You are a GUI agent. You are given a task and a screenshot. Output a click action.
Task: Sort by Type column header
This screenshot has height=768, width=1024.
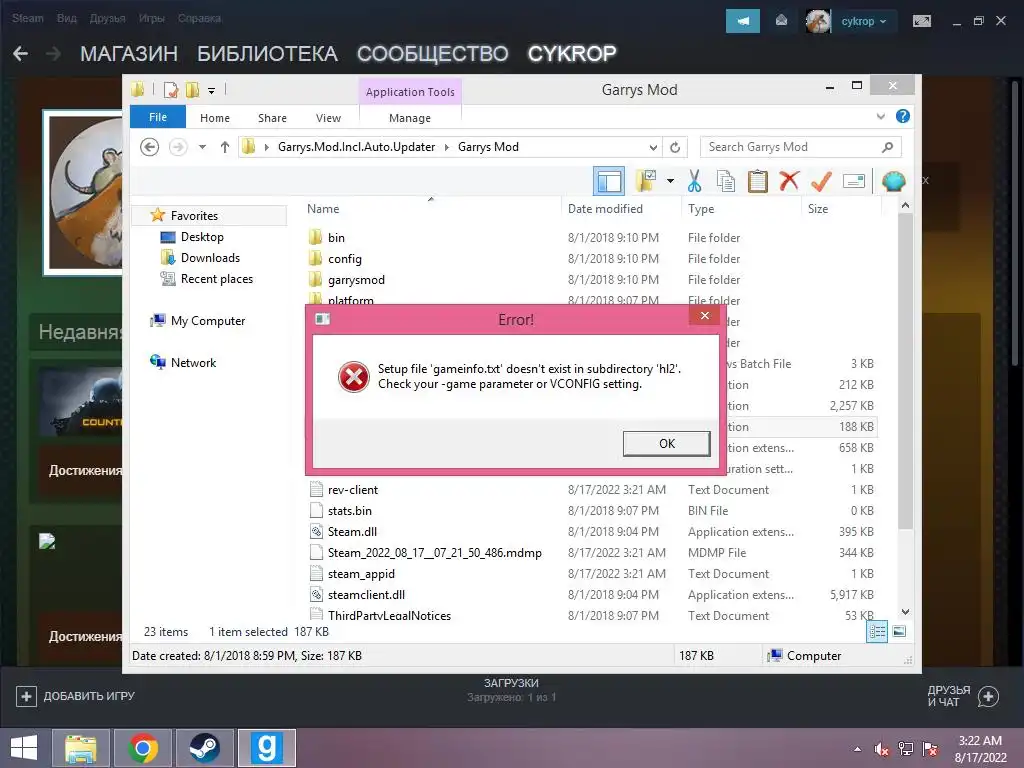click(x=701, y=209)
